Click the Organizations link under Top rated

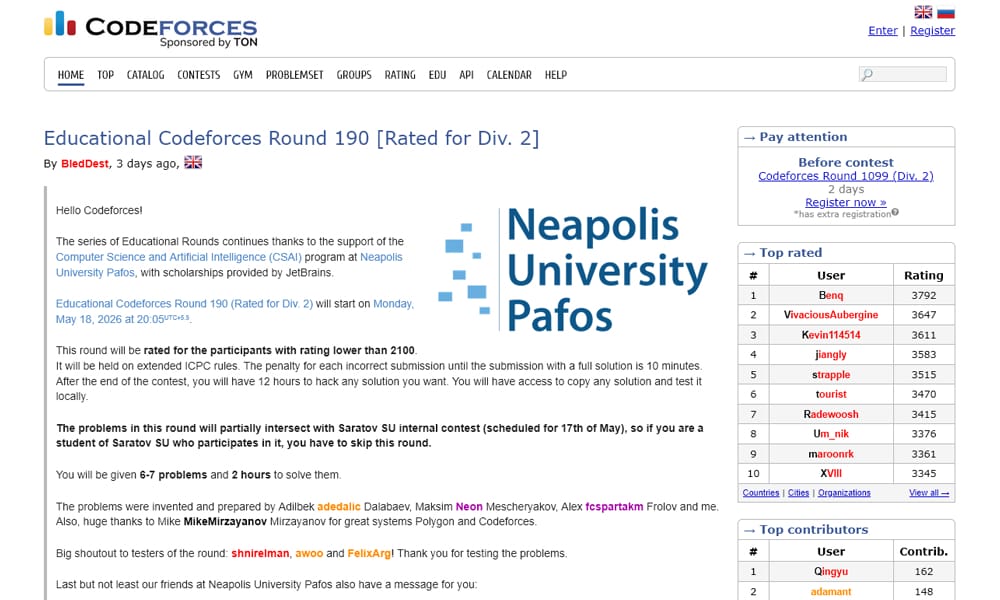(x=844, y=493)
